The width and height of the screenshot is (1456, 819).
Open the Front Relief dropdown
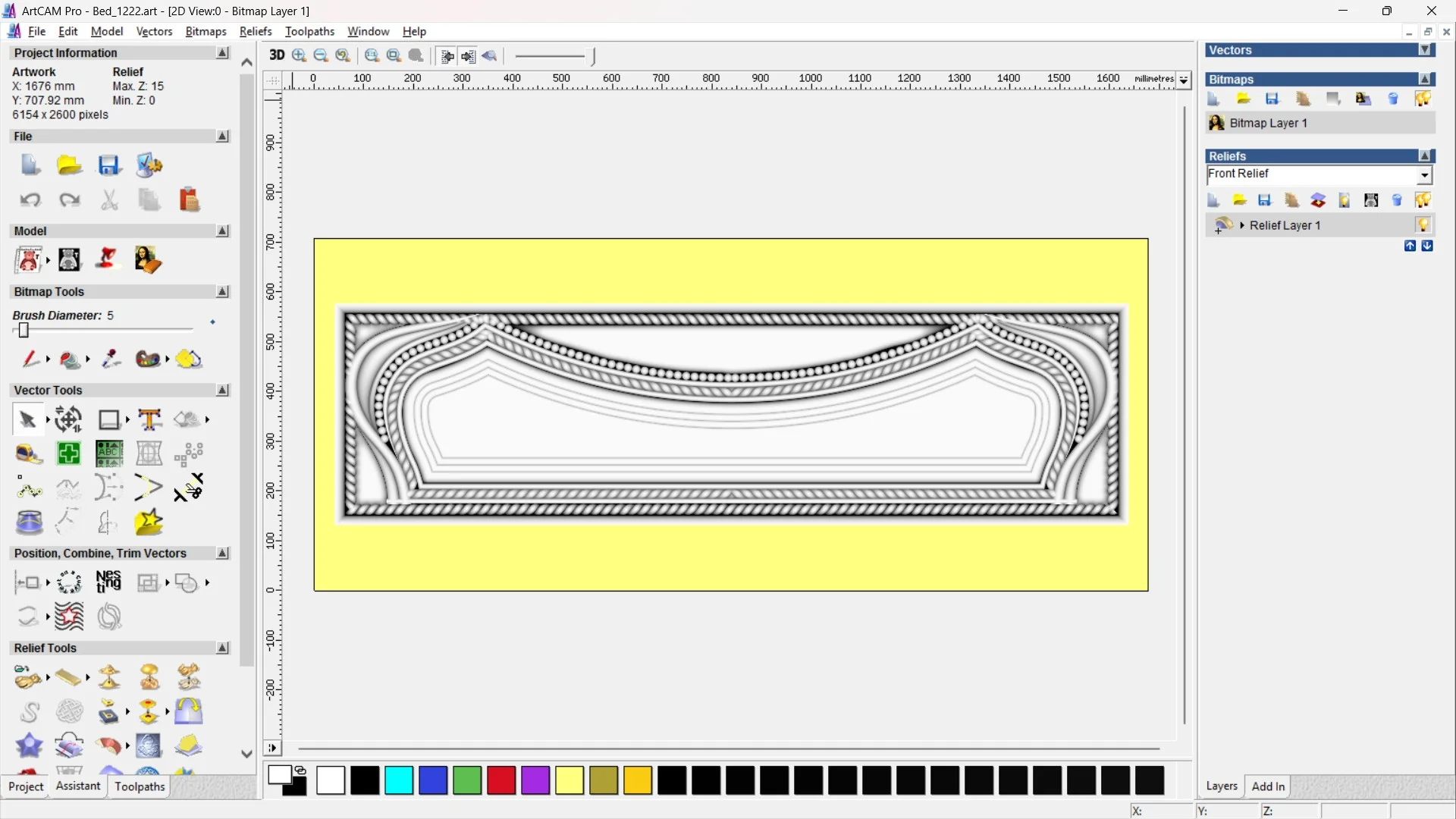pos(1424,175)
